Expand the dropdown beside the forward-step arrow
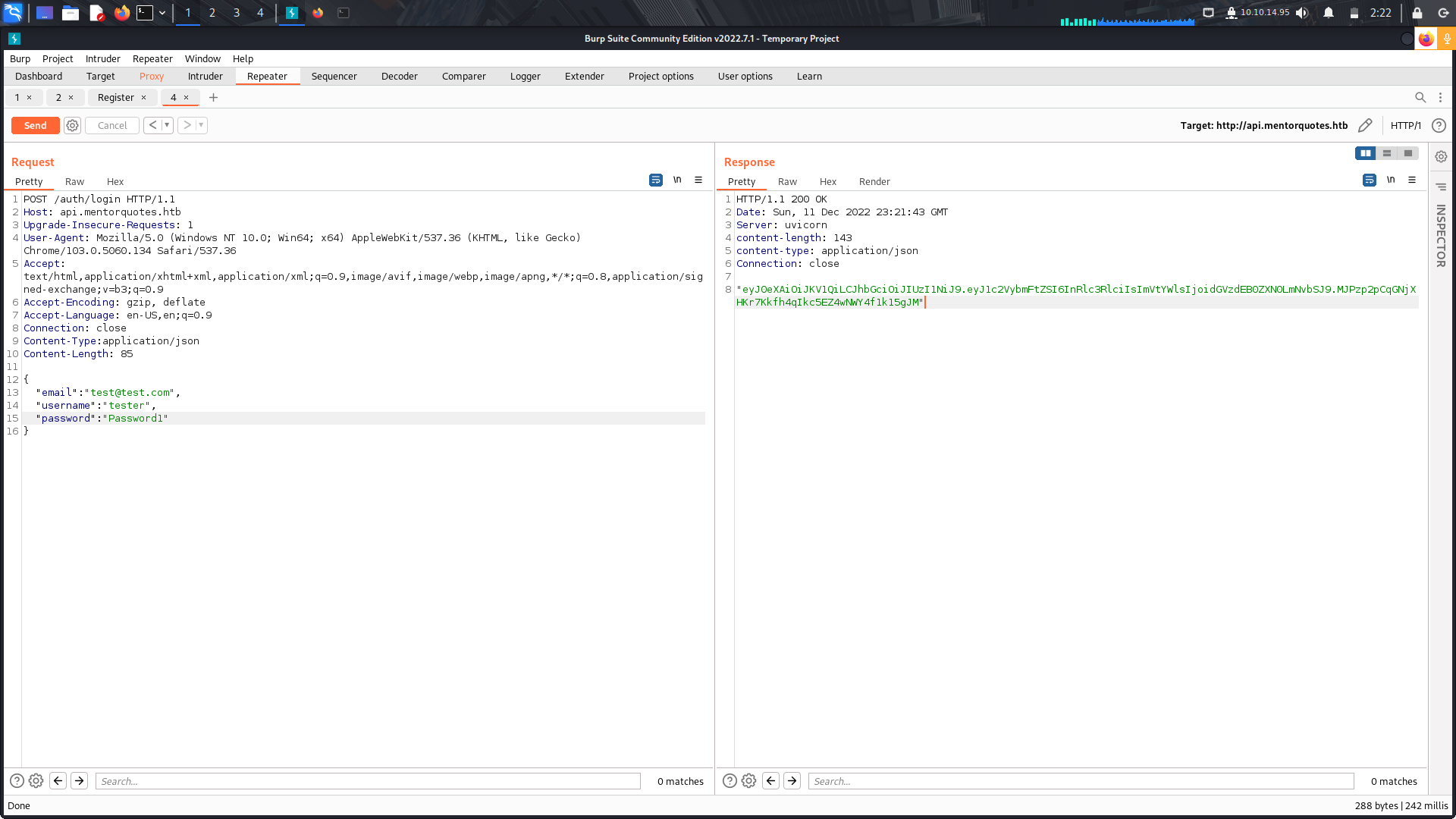The image size is (1456, 819). tap(201, 124)
